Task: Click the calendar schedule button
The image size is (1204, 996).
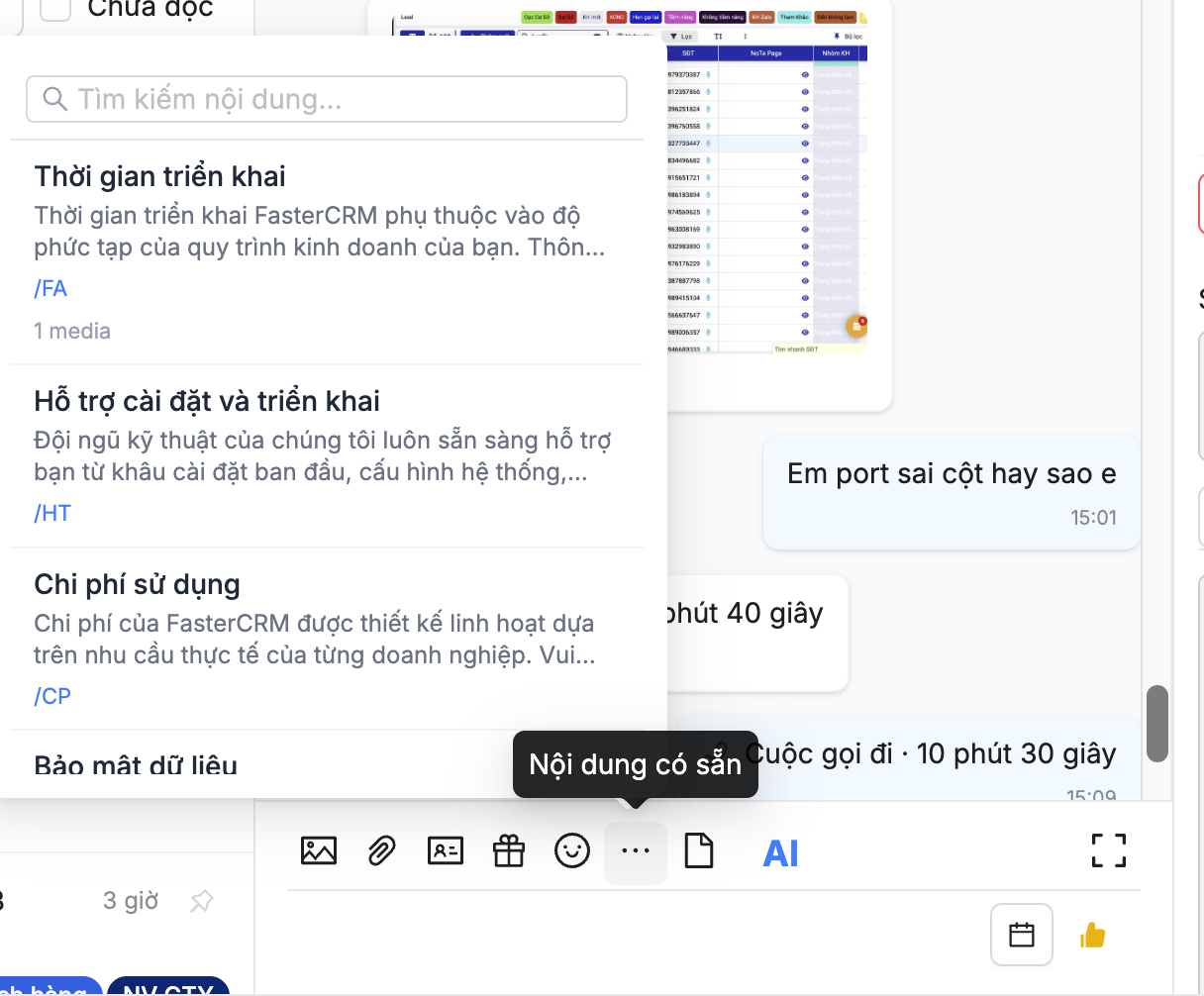Action: pos(1022,935)
